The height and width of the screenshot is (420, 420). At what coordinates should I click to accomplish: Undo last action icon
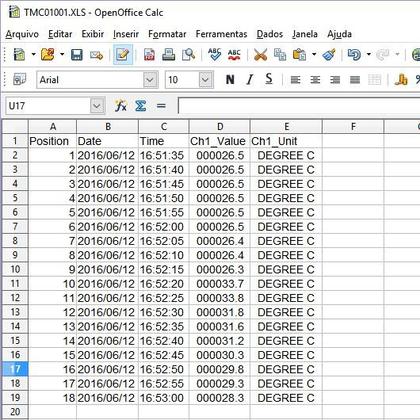(x=354, y=55)
